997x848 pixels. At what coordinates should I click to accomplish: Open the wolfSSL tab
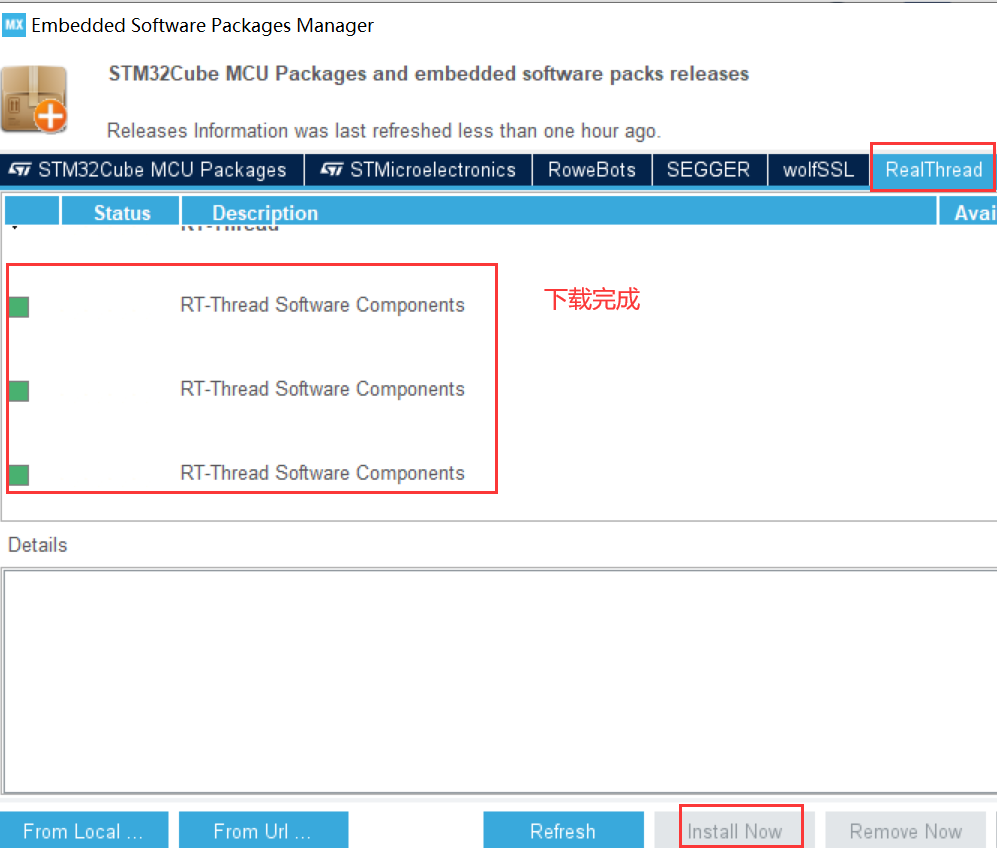[818, 169]
